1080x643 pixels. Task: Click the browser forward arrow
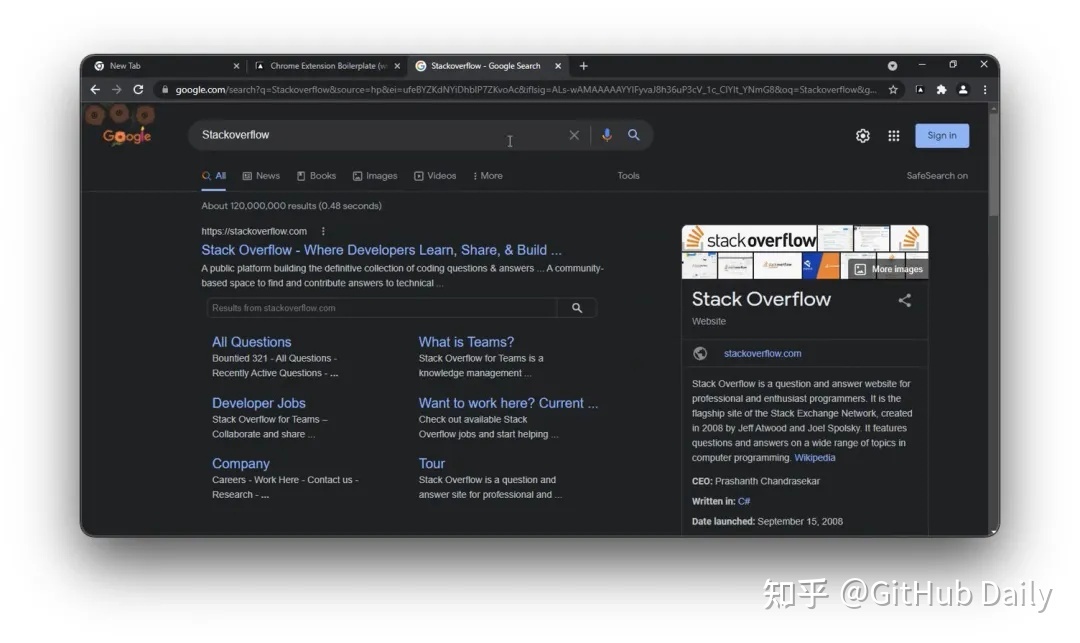pos(116,89)
